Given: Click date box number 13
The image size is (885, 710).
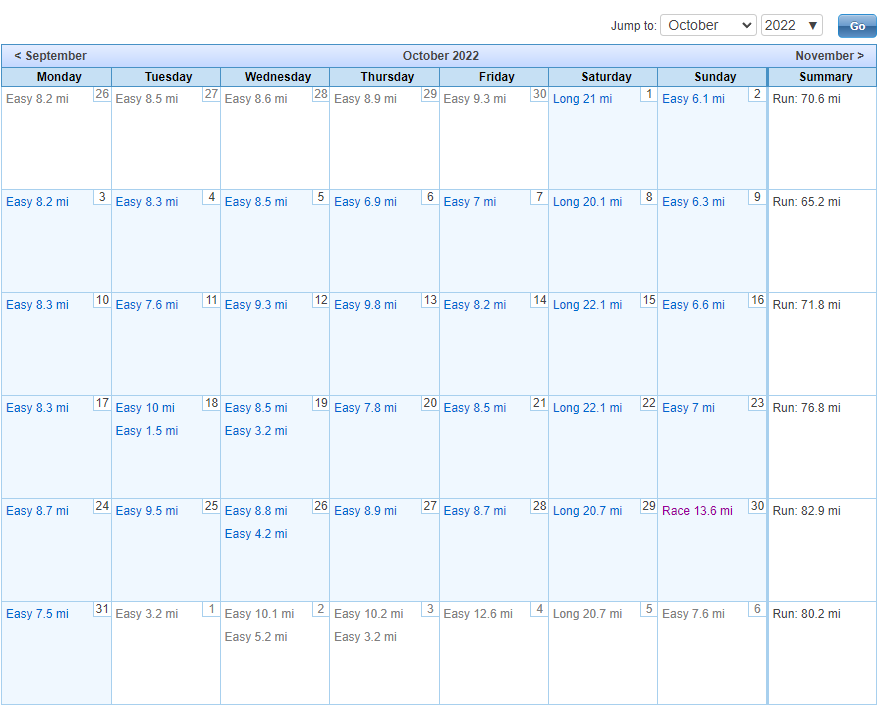Looking at the screenshot, I should point(430,300).
